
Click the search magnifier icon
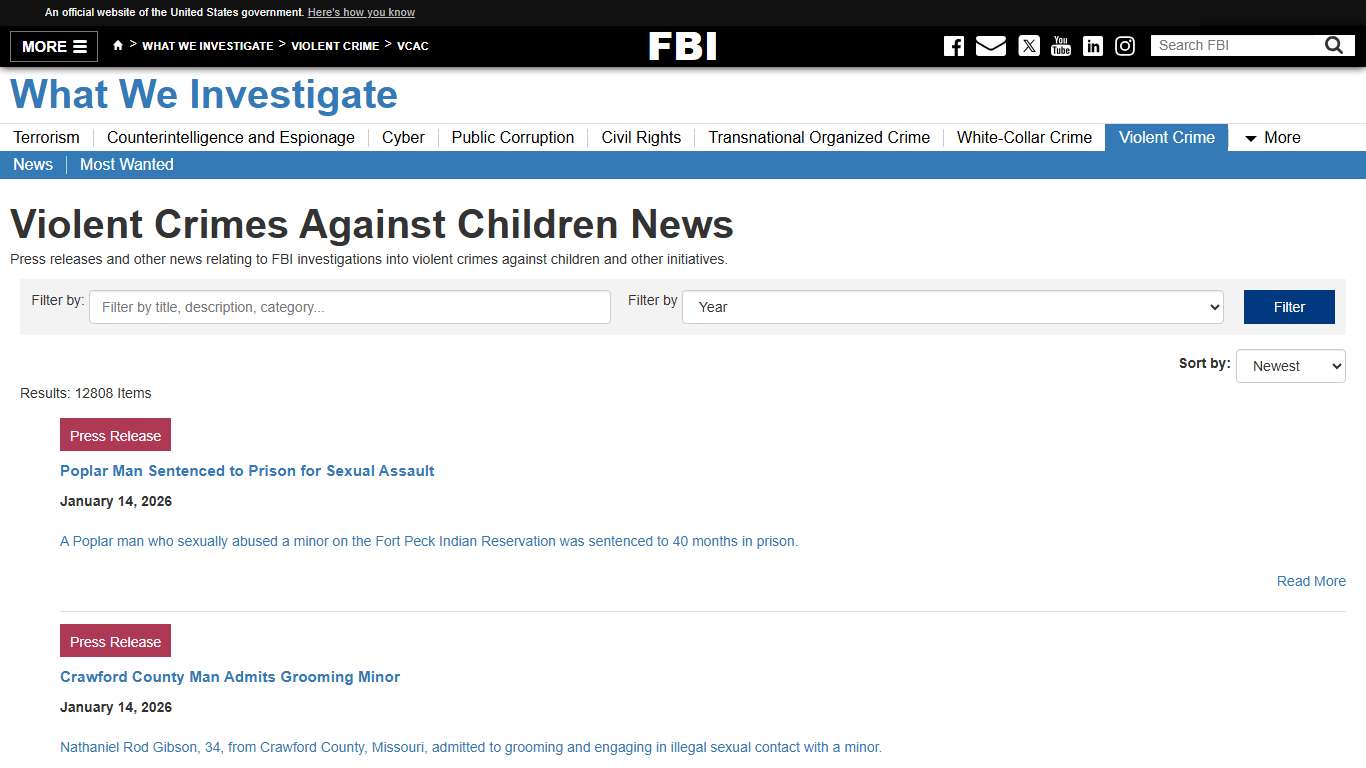(1333, 45)
